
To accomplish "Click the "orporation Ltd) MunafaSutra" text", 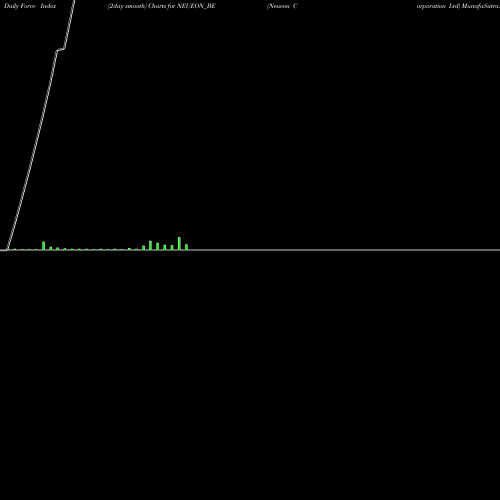I will [x=458, y=6].
